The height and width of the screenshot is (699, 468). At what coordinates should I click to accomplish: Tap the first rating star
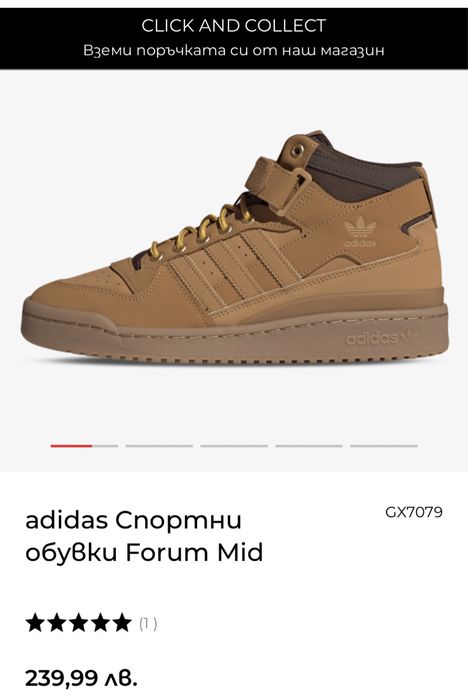click(35, 623)
